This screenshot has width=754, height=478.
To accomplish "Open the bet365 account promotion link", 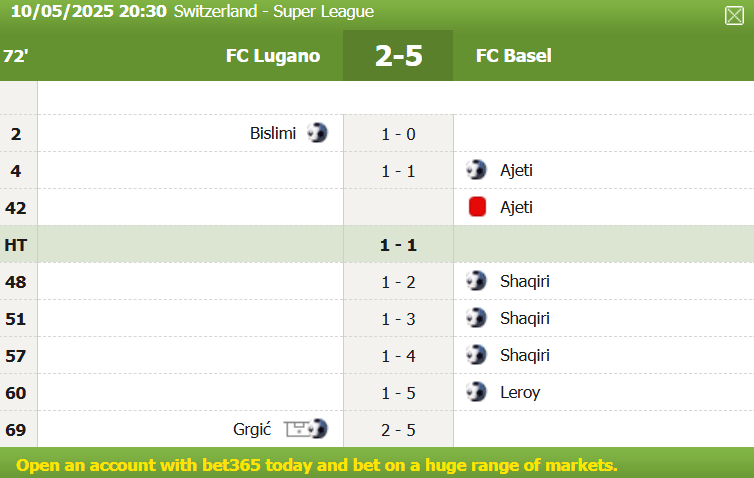I will [x=317, y=465].
